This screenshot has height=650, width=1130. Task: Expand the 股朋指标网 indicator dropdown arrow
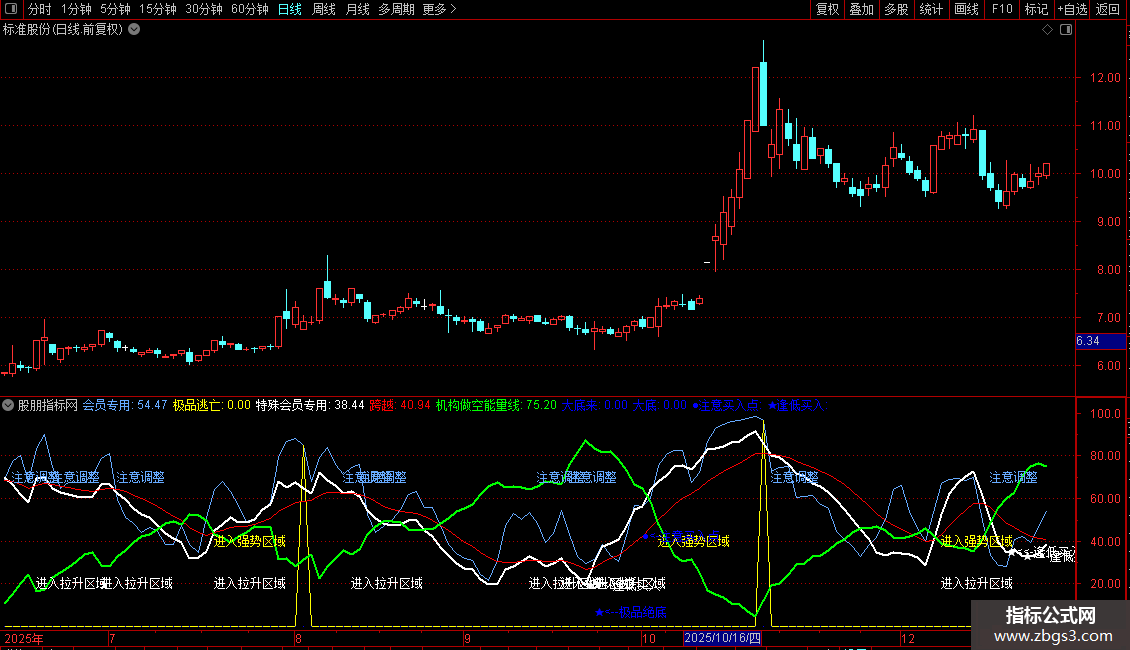point(8,405)
